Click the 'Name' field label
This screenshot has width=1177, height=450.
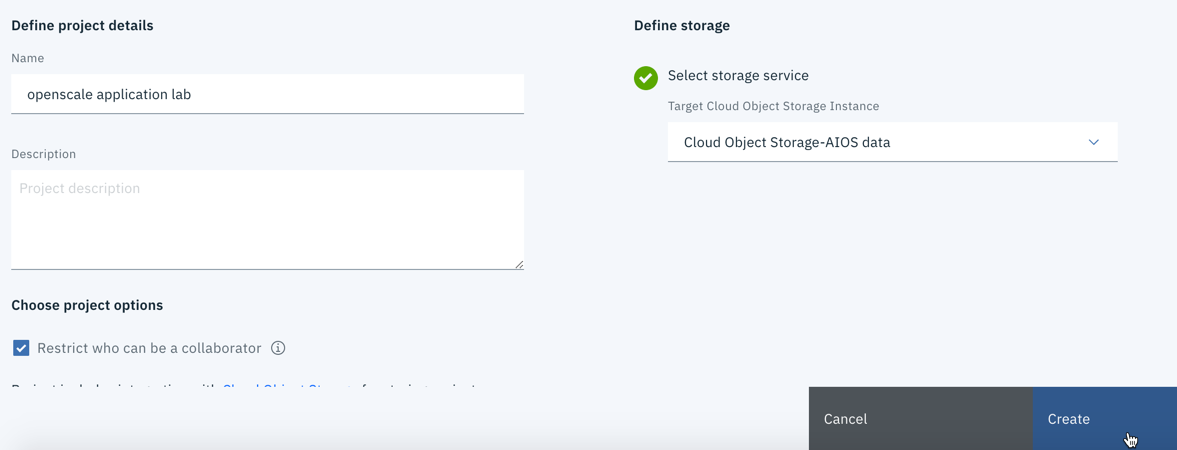(28, 58)
